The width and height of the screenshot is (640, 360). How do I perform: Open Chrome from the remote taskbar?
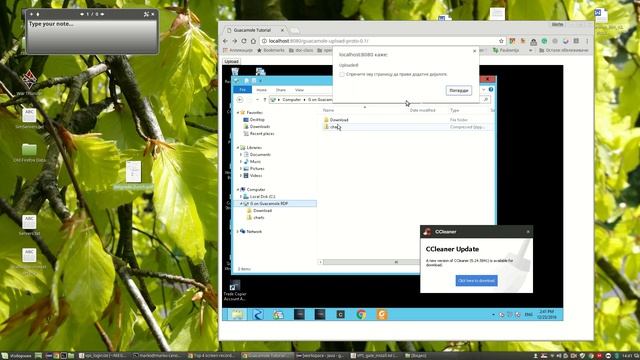tap(361, 314)
